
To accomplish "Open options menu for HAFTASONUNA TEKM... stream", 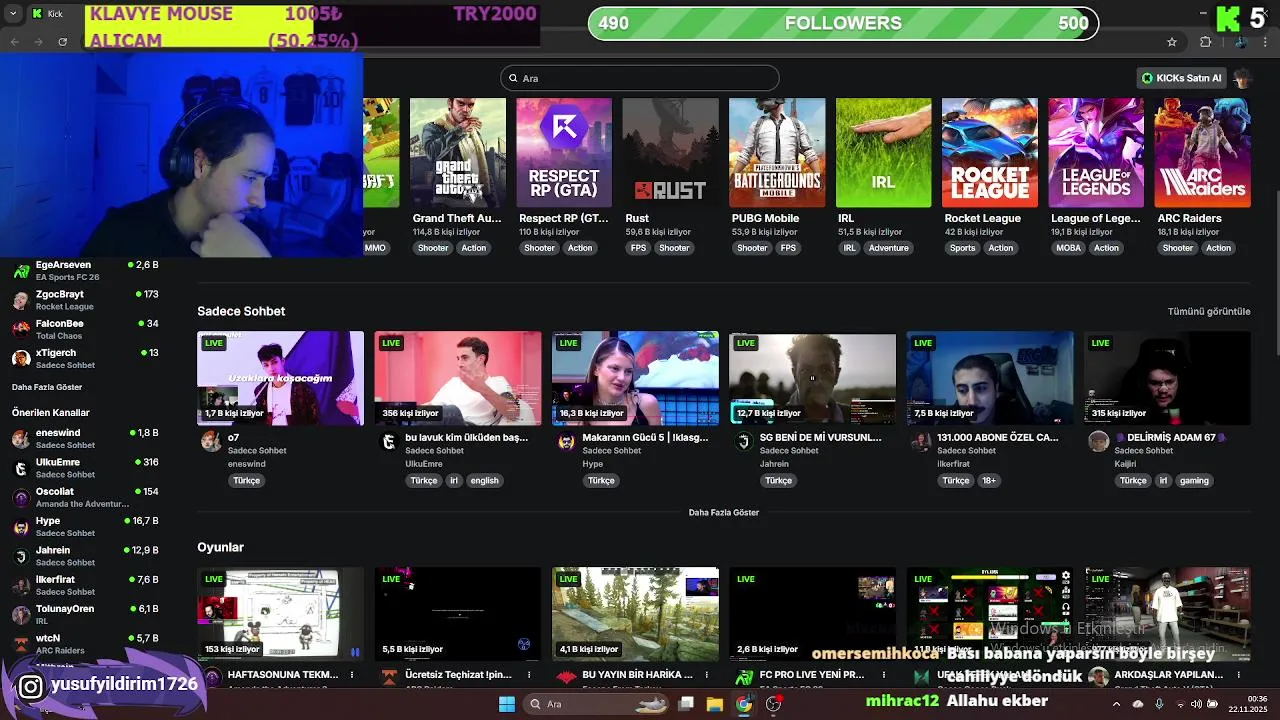I will pyautogui.click(x=352, y=675).
